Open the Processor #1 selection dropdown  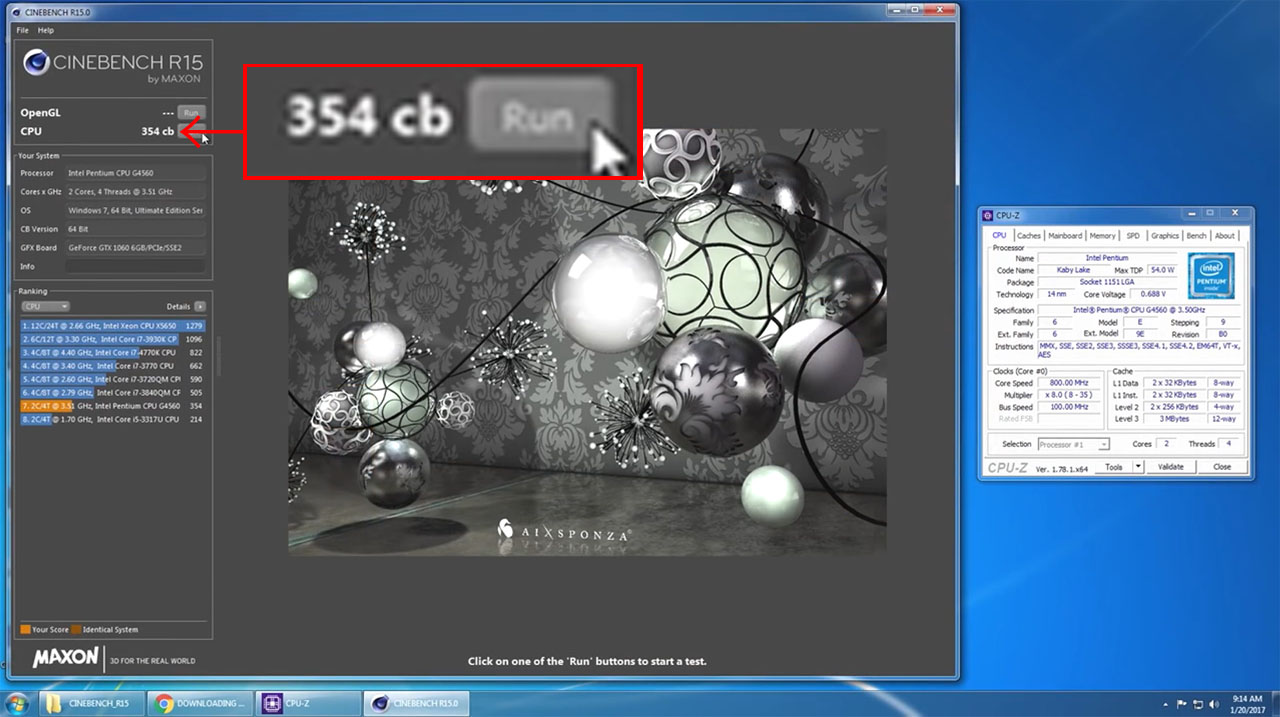1073,444
